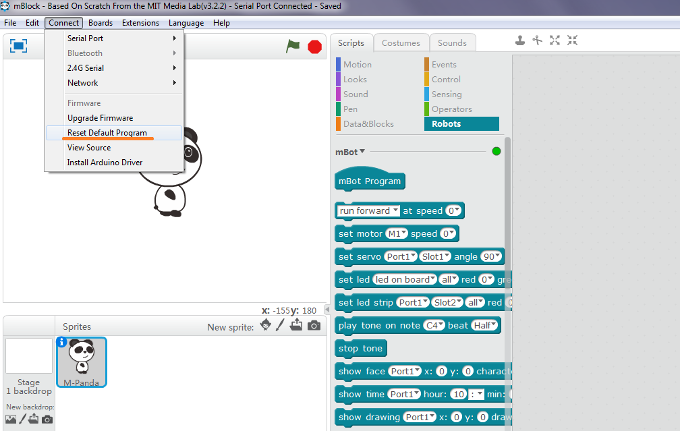The height and width of the screenshot is (431, 680).
Task: Expand the Serial Port submenu
Action: (x=114, y=38)
